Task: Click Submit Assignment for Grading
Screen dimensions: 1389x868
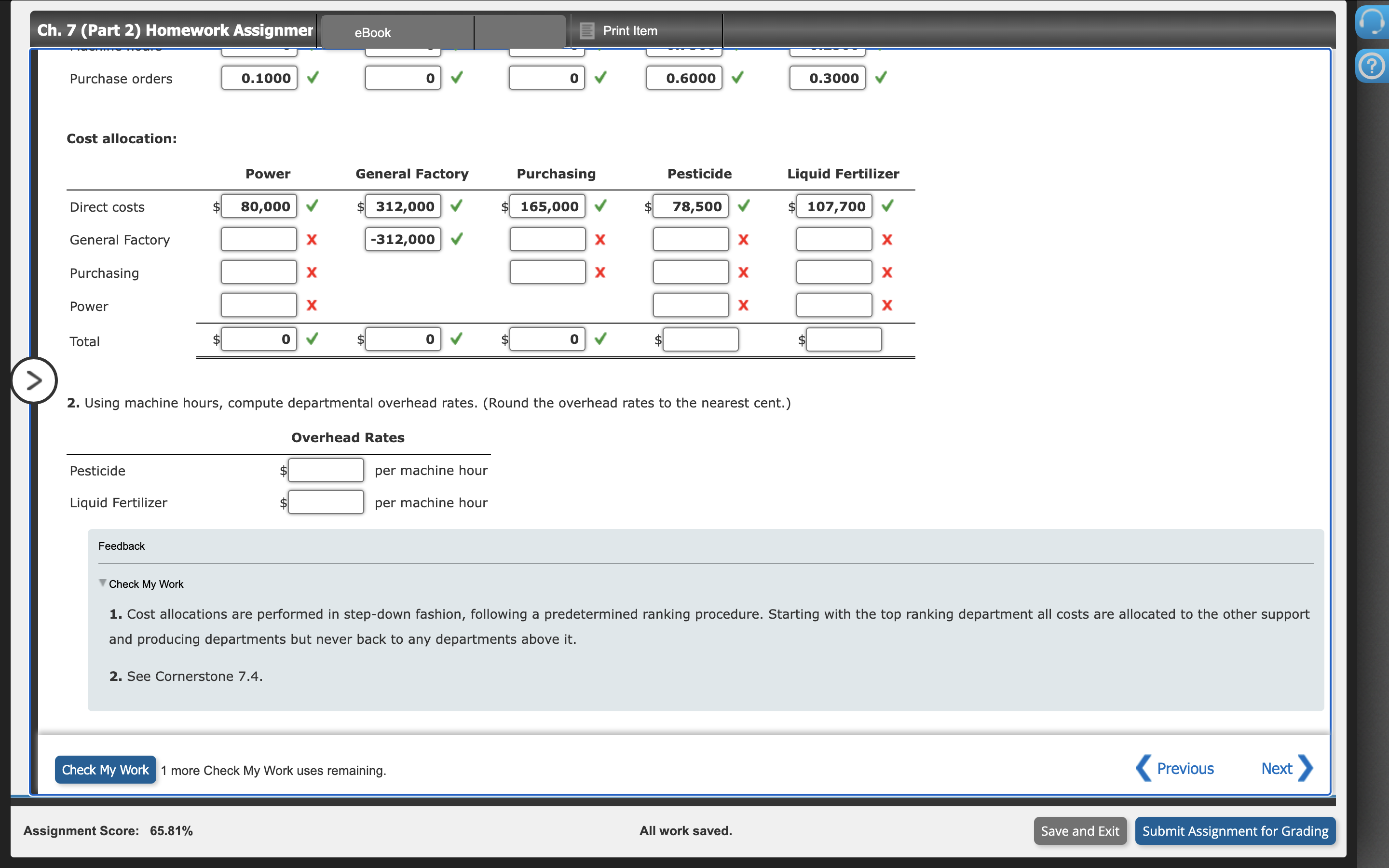Action: (1235, 831)
